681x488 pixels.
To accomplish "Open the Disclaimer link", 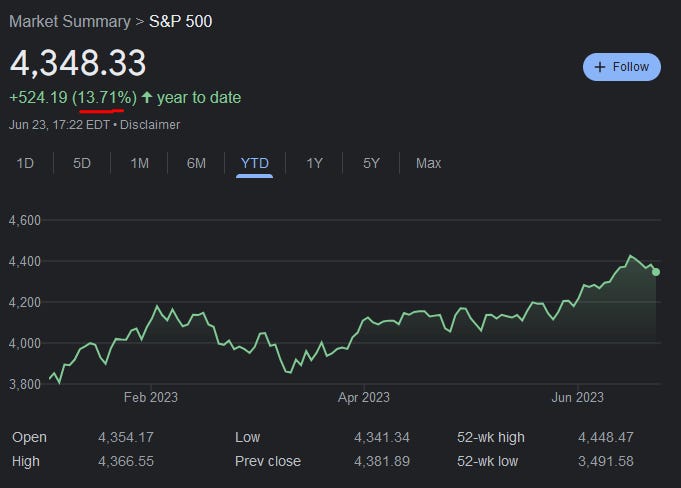I will point(150,125).
